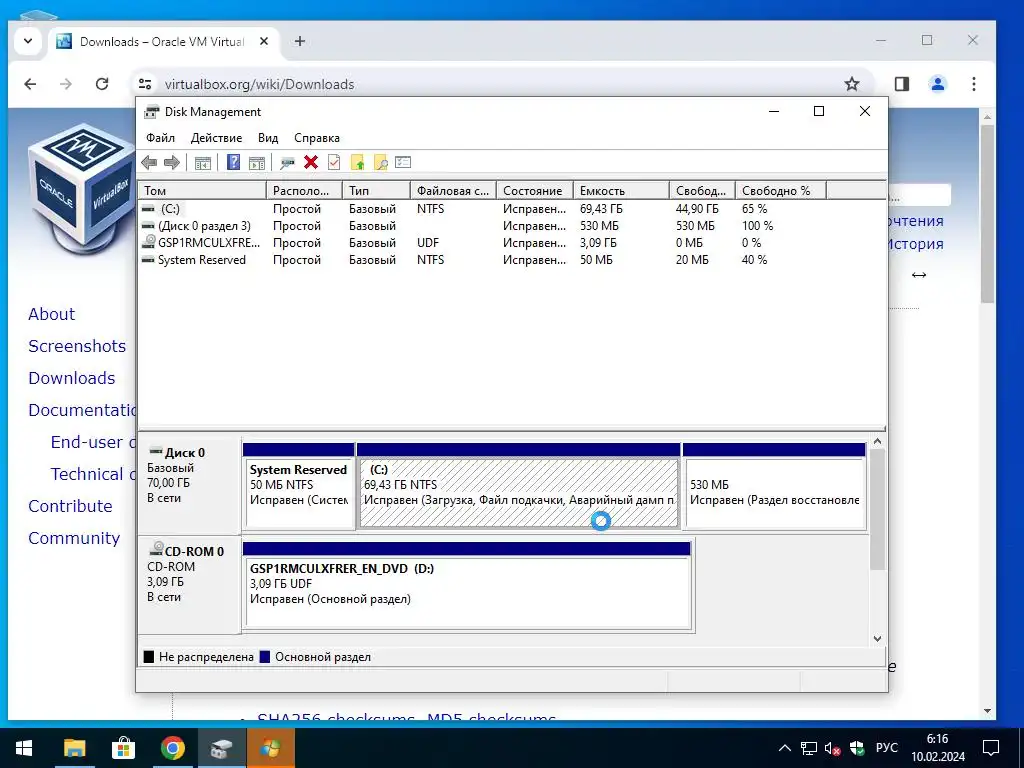1024x768 pixels.
Task: Click the site info icon in address bar
Action: [145, 84]
